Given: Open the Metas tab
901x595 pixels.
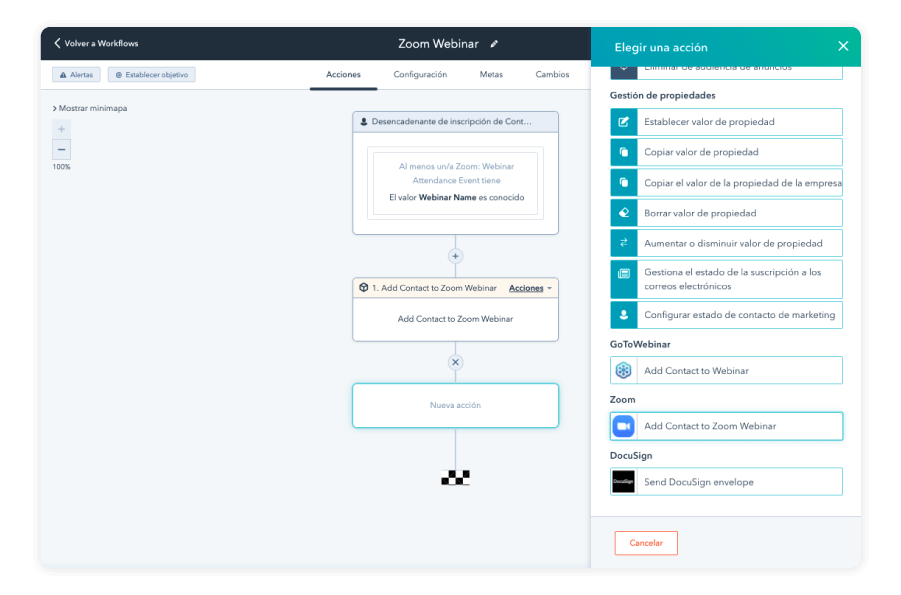Looking at the screenshot, I should click(491, 75).
